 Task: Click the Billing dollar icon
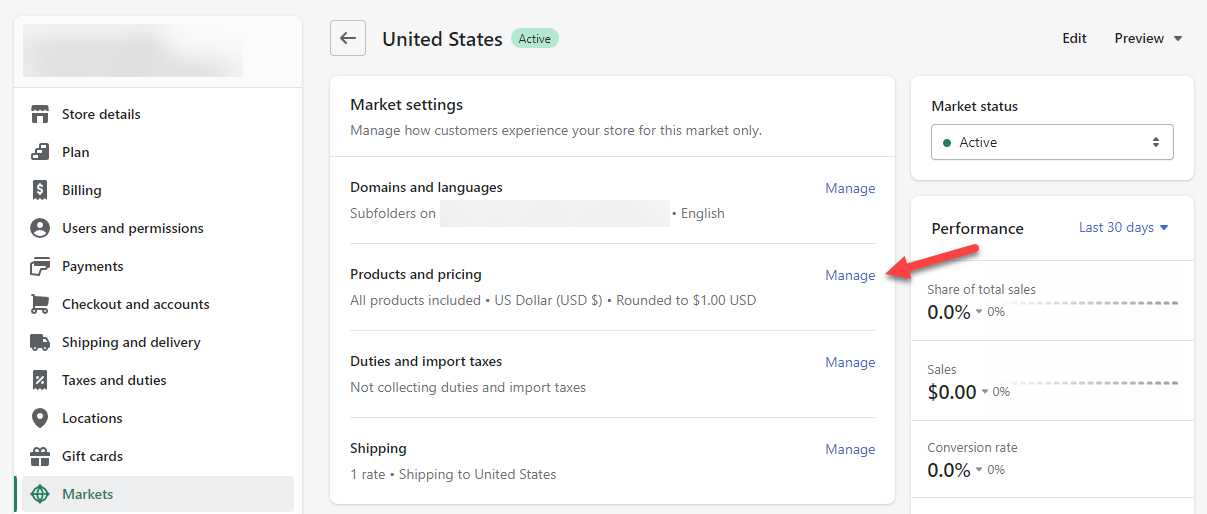[x=40, y=190]
